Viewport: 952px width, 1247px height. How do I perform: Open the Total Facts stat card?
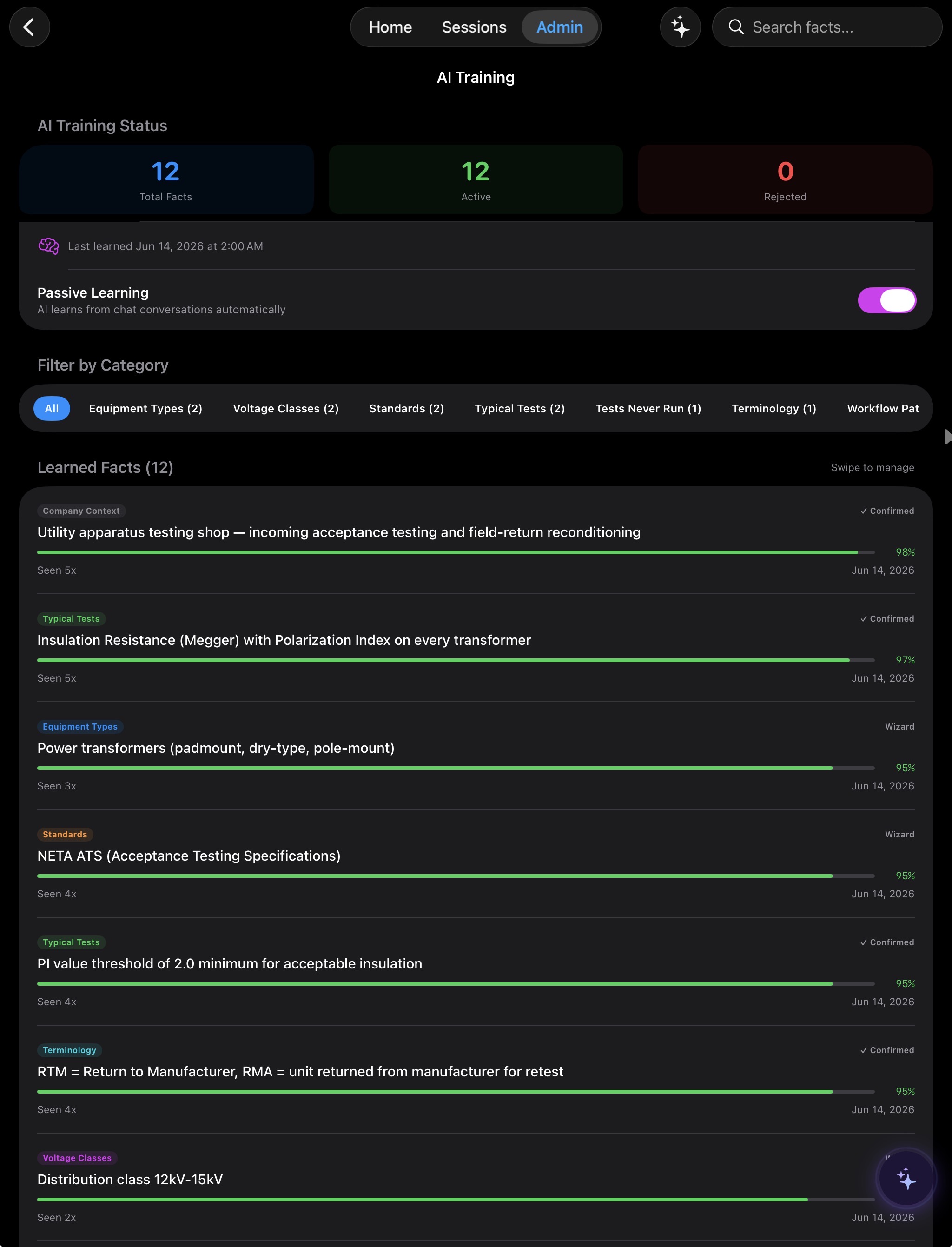click(x=166, y=179)
